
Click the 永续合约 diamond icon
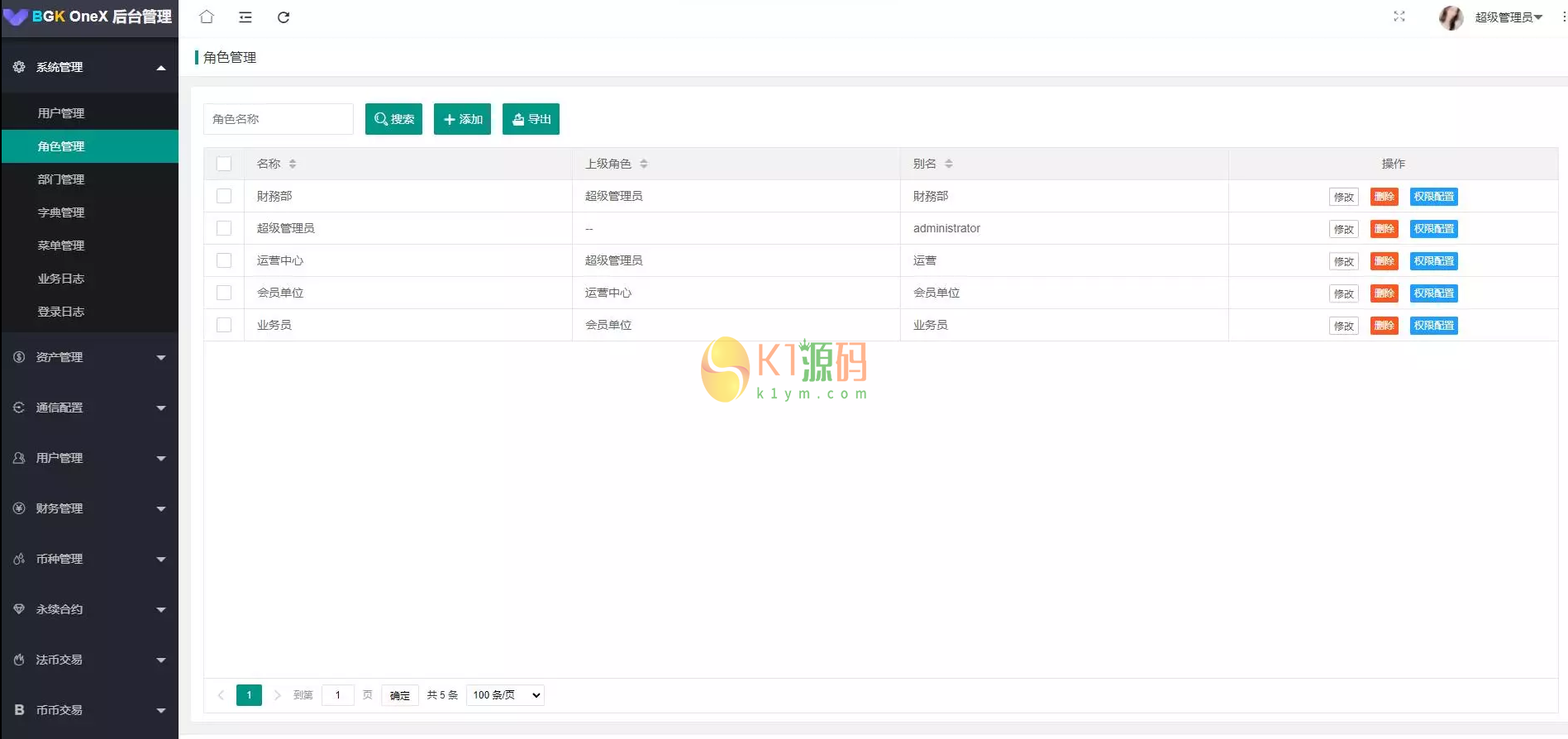[19, 609]
